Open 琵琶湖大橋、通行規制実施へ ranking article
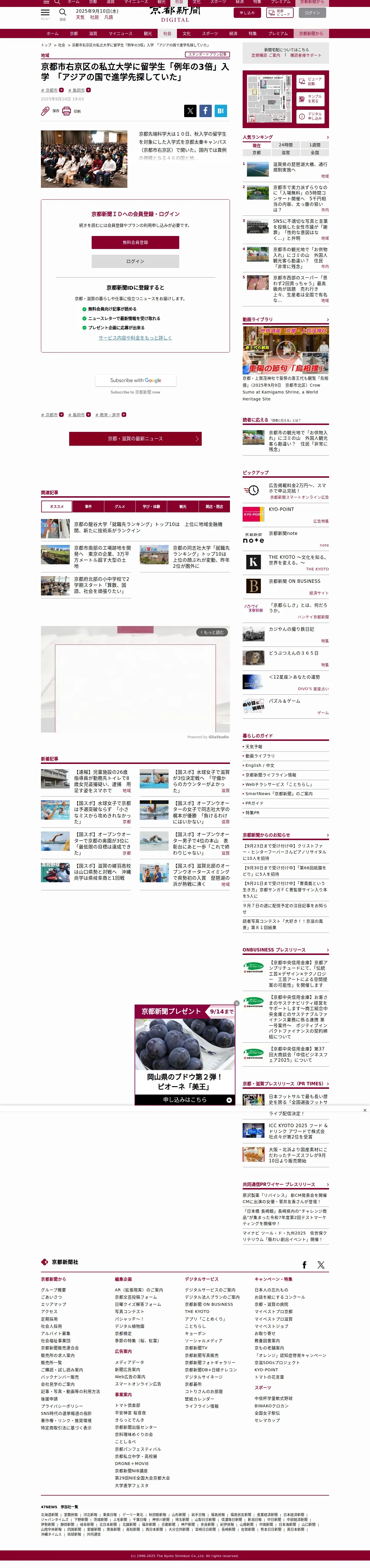Viewport: 370px width, 1568px height. coord(300,167)
